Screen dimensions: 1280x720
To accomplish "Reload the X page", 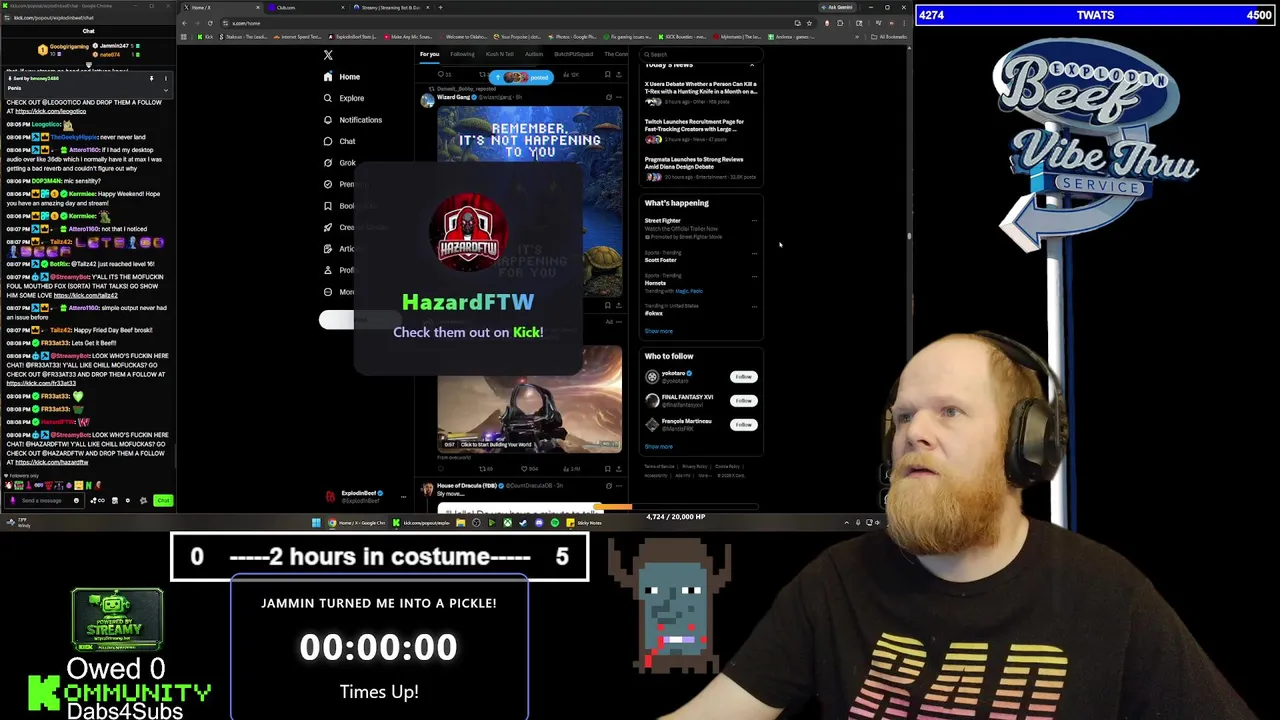I will [x=209, y=22].
